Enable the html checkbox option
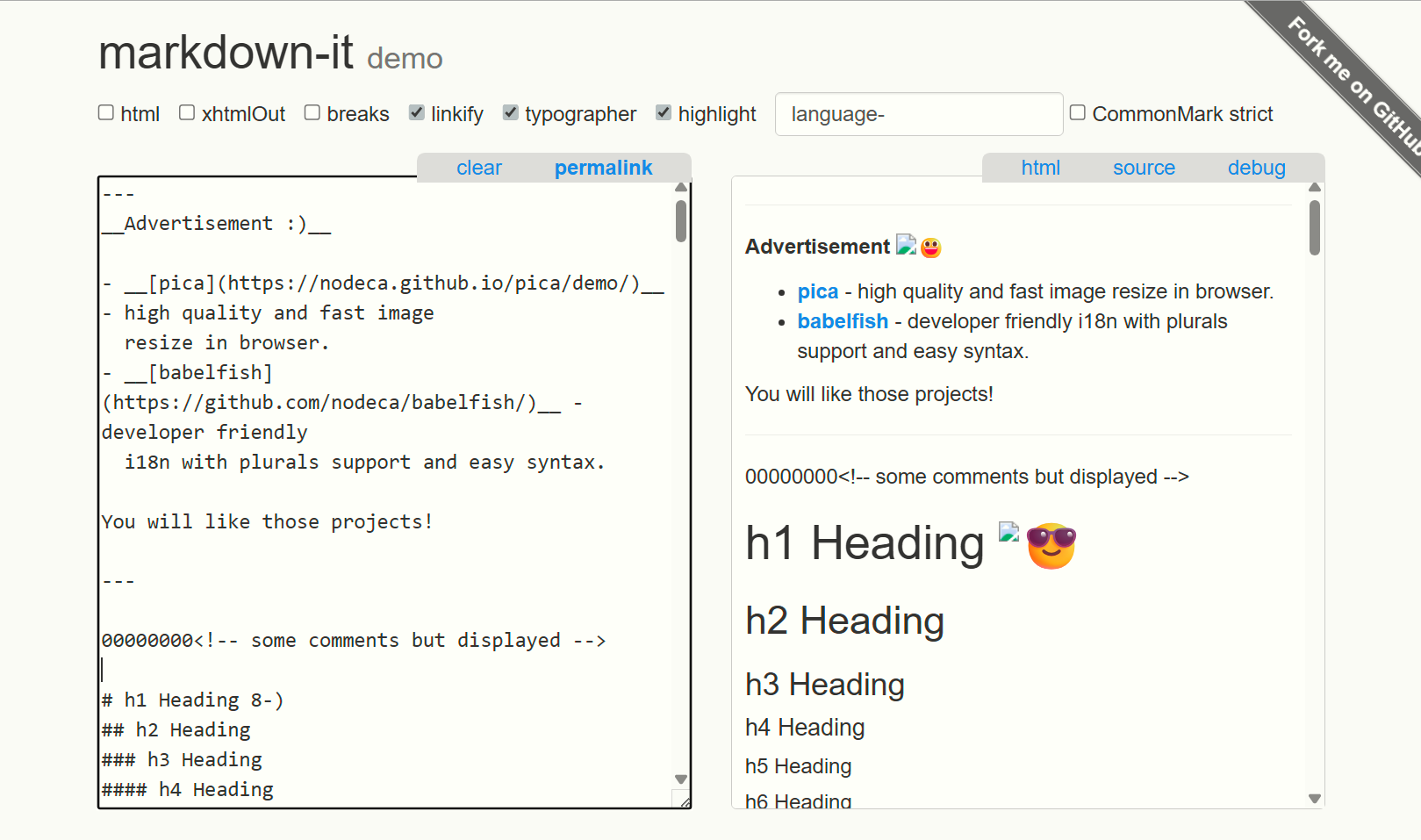1421x840 pixels. point(106,112)
